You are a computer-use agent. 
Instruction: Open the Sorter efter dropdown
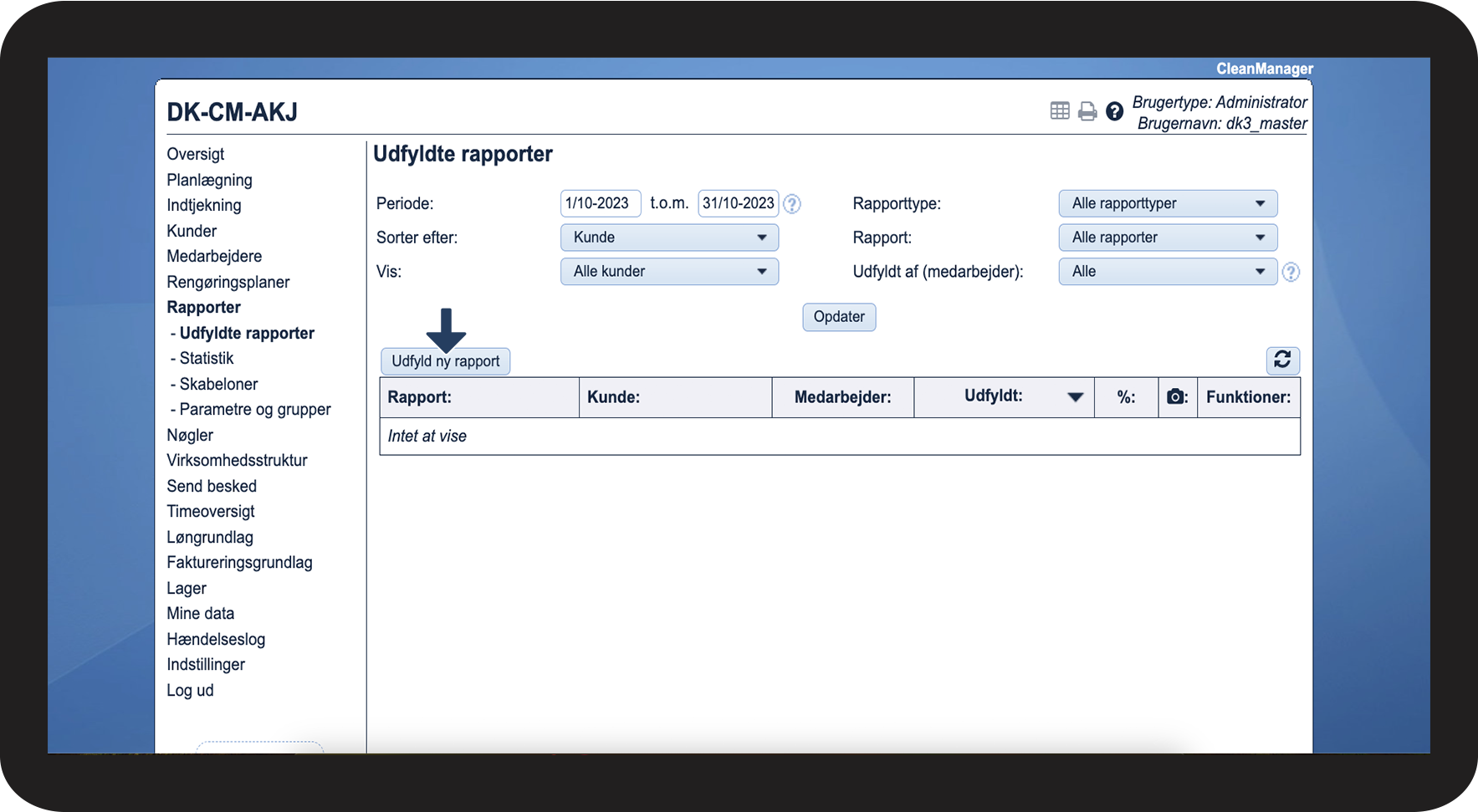[669, 237]
